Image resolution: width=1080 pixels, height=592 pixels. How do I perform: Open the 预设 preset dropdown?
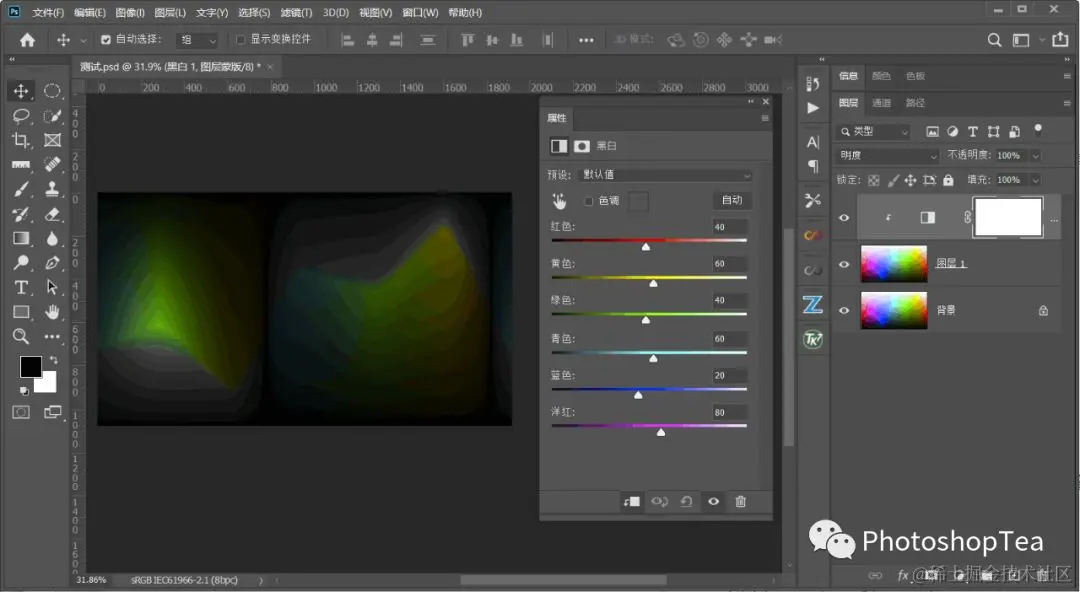[665, 175]
